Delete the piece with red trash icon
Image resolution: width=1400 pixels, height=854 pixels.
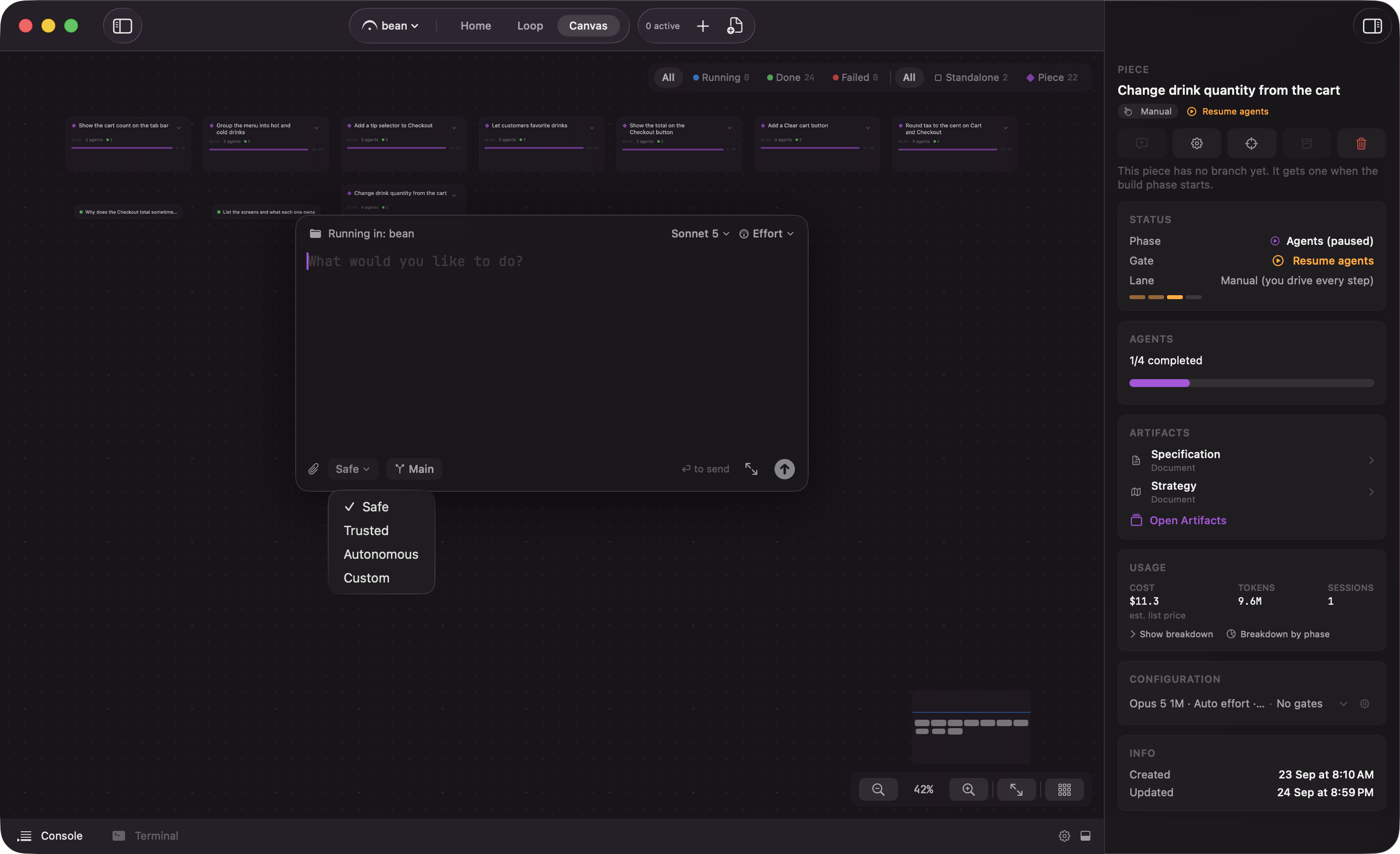point(1361,143)
